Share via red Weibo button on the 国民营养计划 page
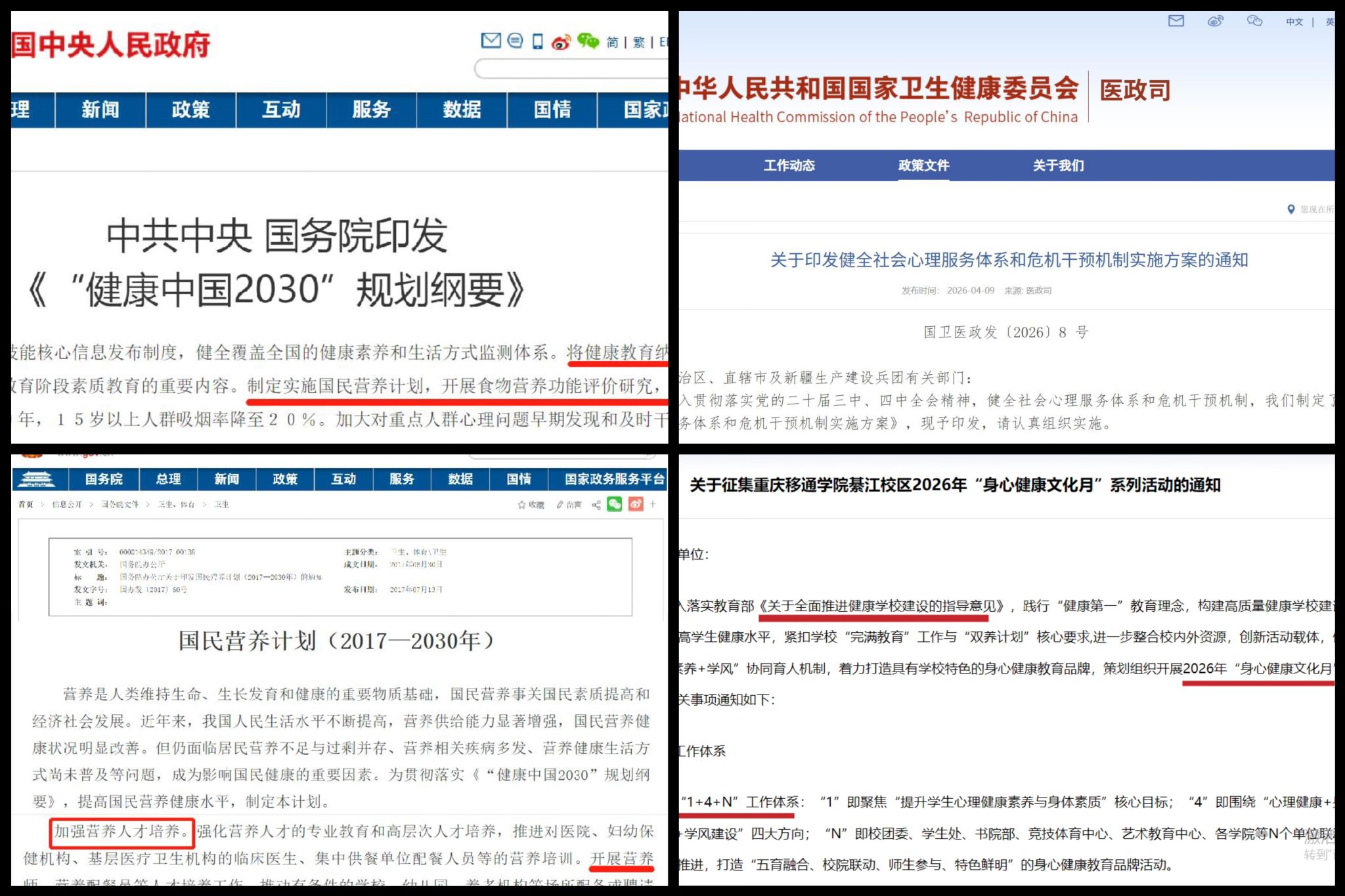1345x896 pixels. click(x=636, y=504)
